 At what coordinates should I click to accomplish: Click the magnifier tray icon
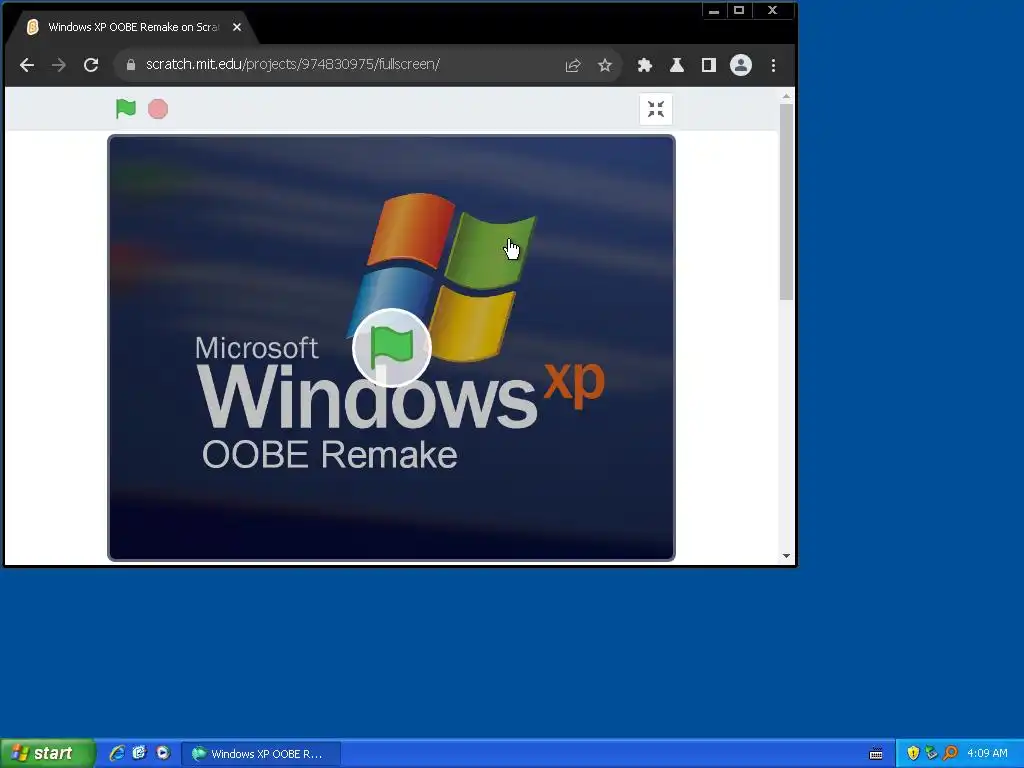click(x=950, y=753)
